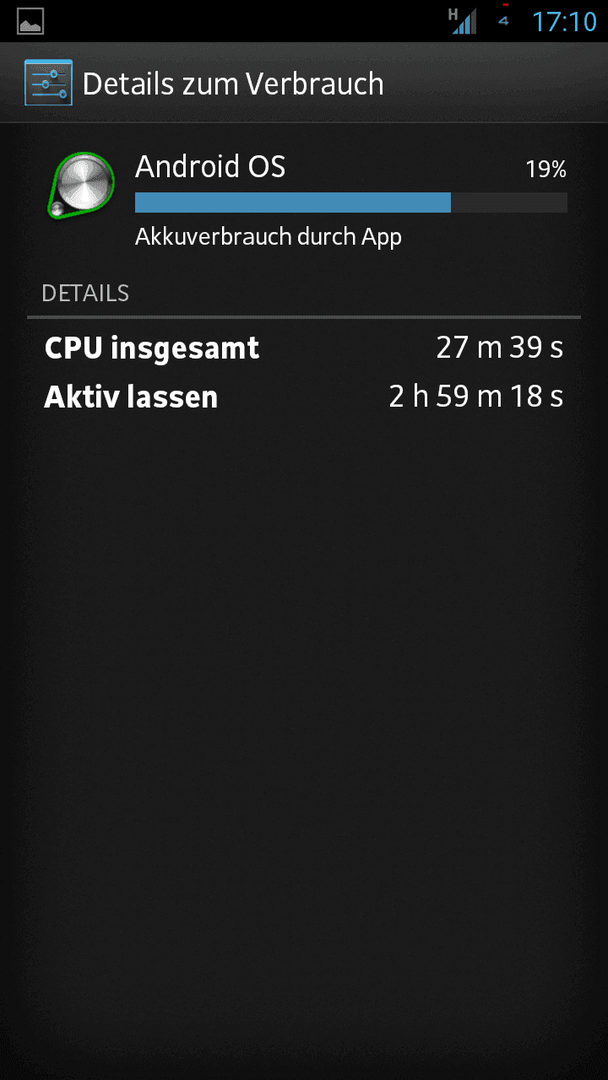Tap the 19% usage percentage
Screen dimensions: 608x1080
click(546, 169)
